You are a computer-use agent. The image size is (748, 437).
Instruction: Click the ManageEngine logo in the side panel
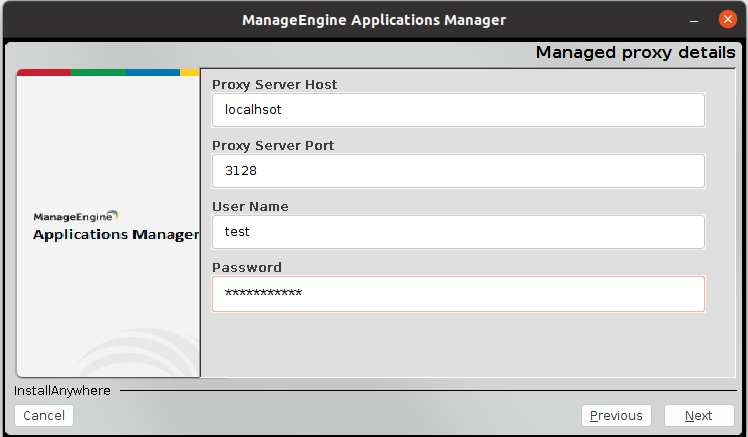(76, 216)
